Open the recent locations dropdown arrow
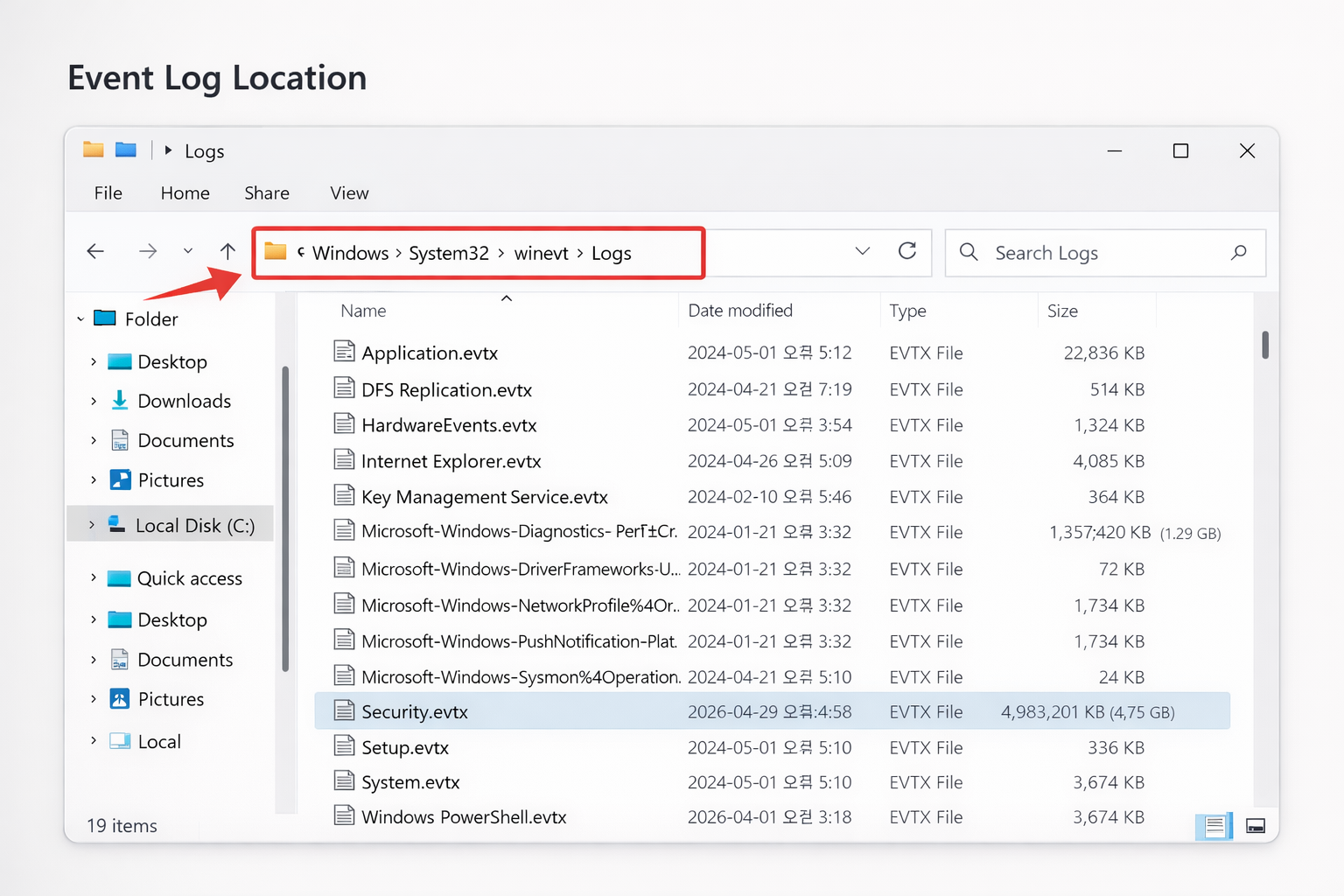Image resolution: width=1344 pixels, height=896 pixels. click(187, 252)
